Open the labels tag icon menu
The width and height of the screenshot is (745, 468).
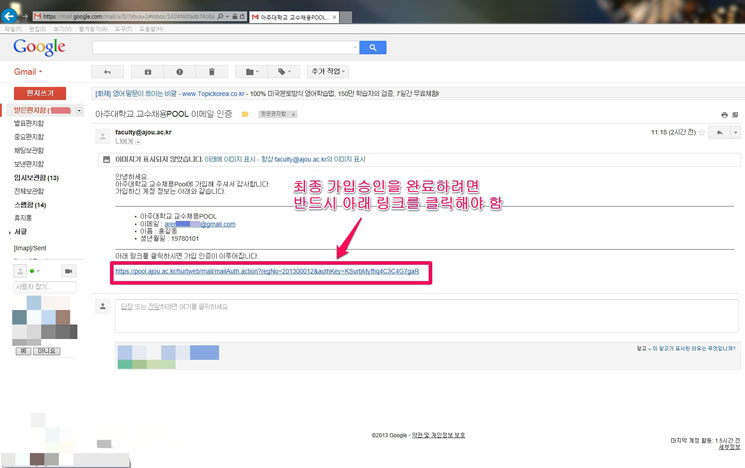click(x=284, y=72)
